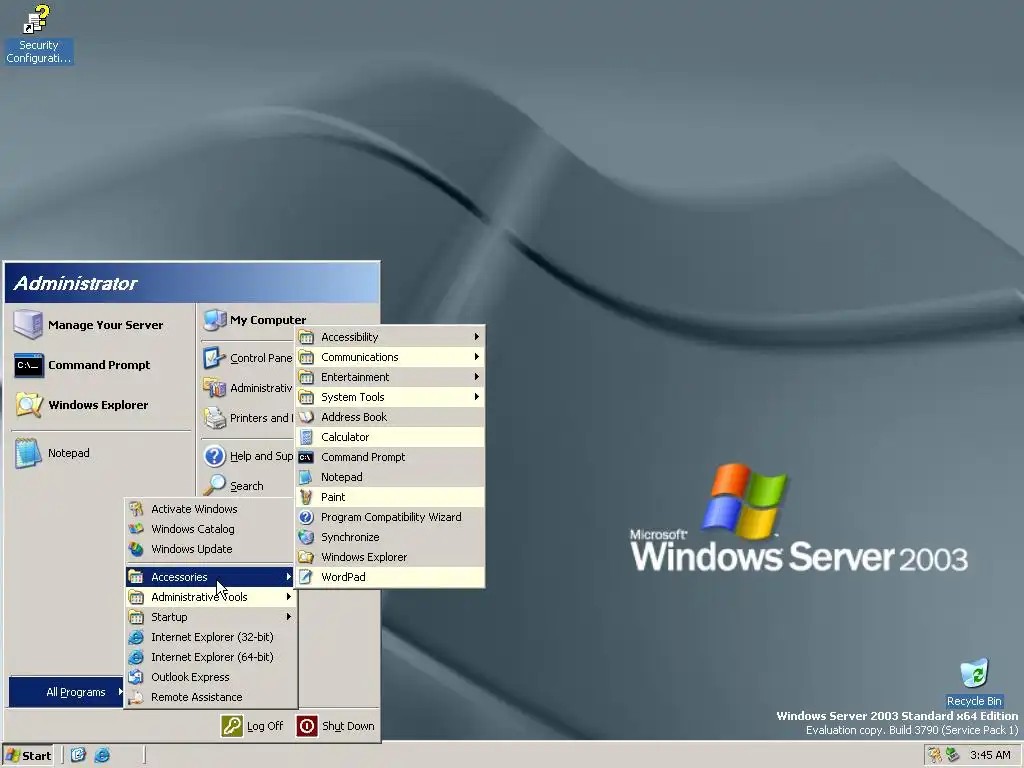
Task: Expand the Startup folder submenu
Action: pyautogui.click(x=210, y=617)
